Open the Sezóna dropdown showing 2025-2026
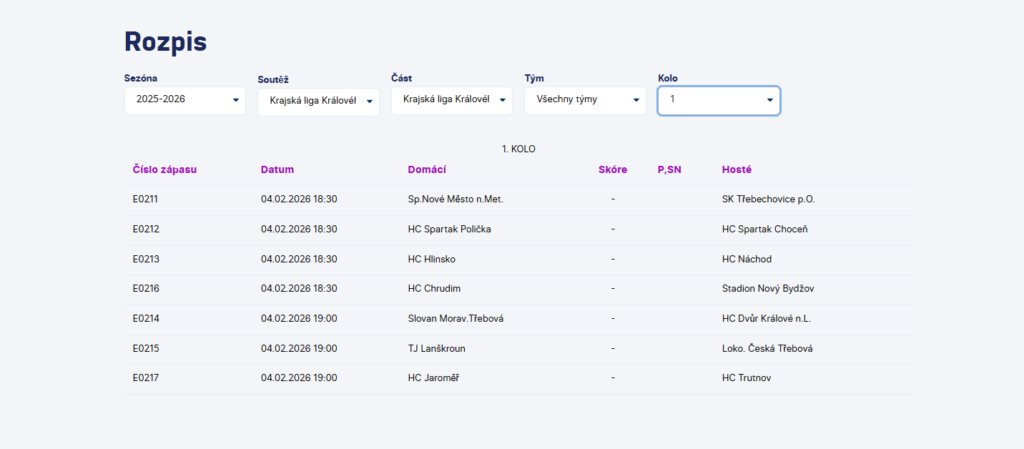Image resolution: width=1024 pixels, height=449 pixels. pos(185,100)
